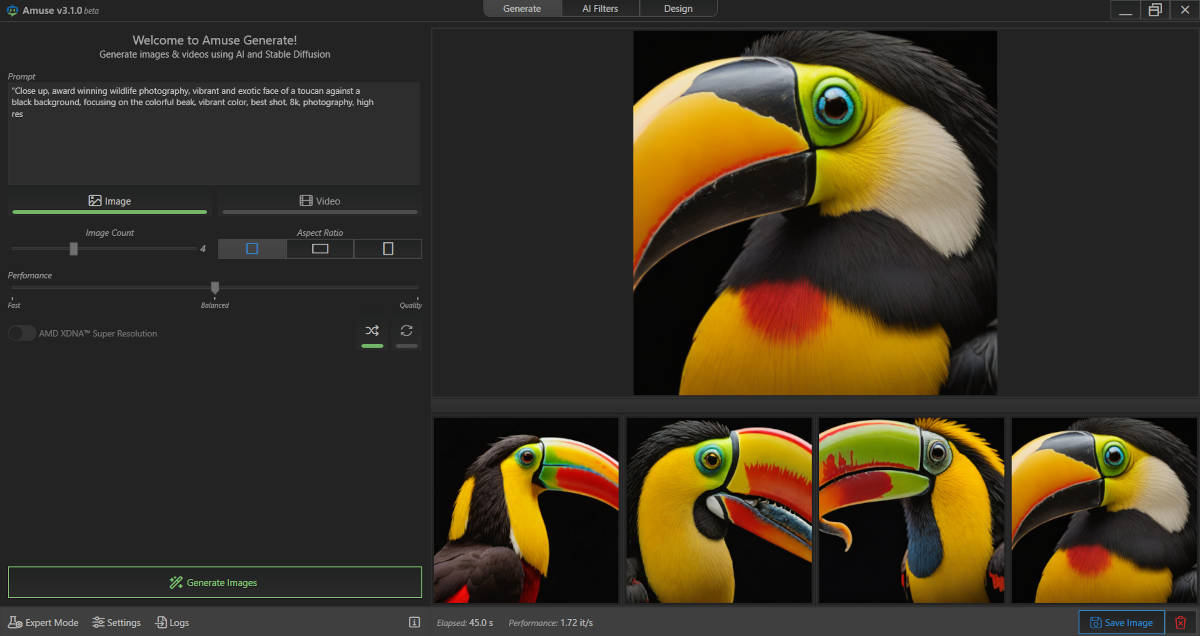Viewport: 1200px width, 636px height.
Task: Toggle the shuffle random seed icon
Action: click(x=372, y=331)
